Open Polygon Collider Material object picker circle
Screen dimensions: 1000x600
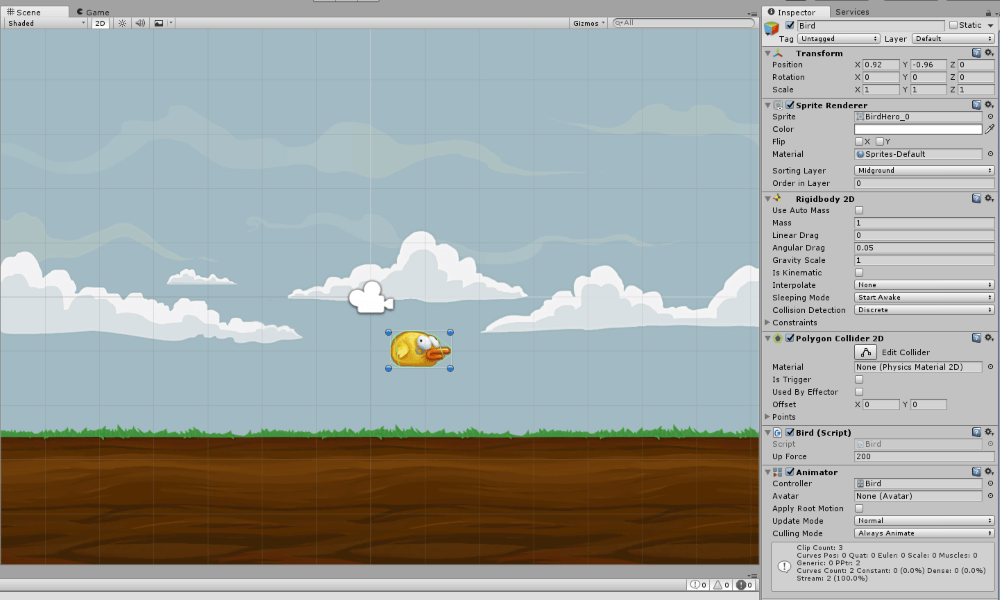click(990, 367)
